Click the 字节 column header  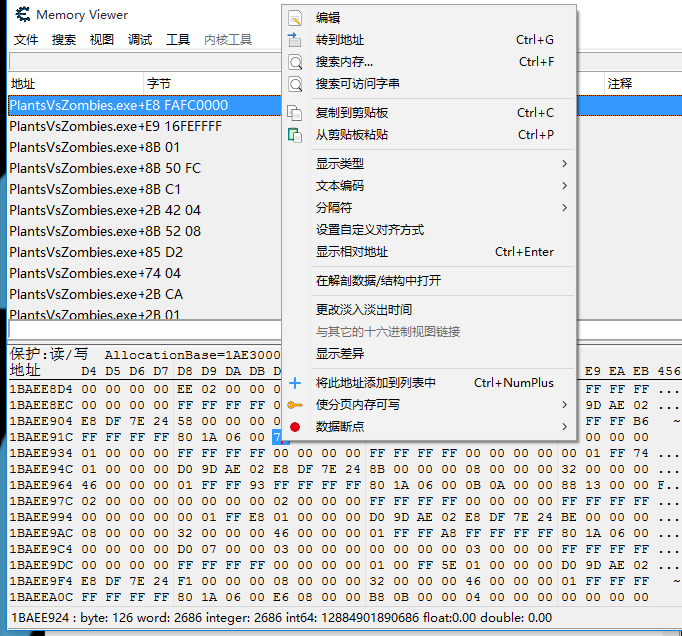click(159, 84)
